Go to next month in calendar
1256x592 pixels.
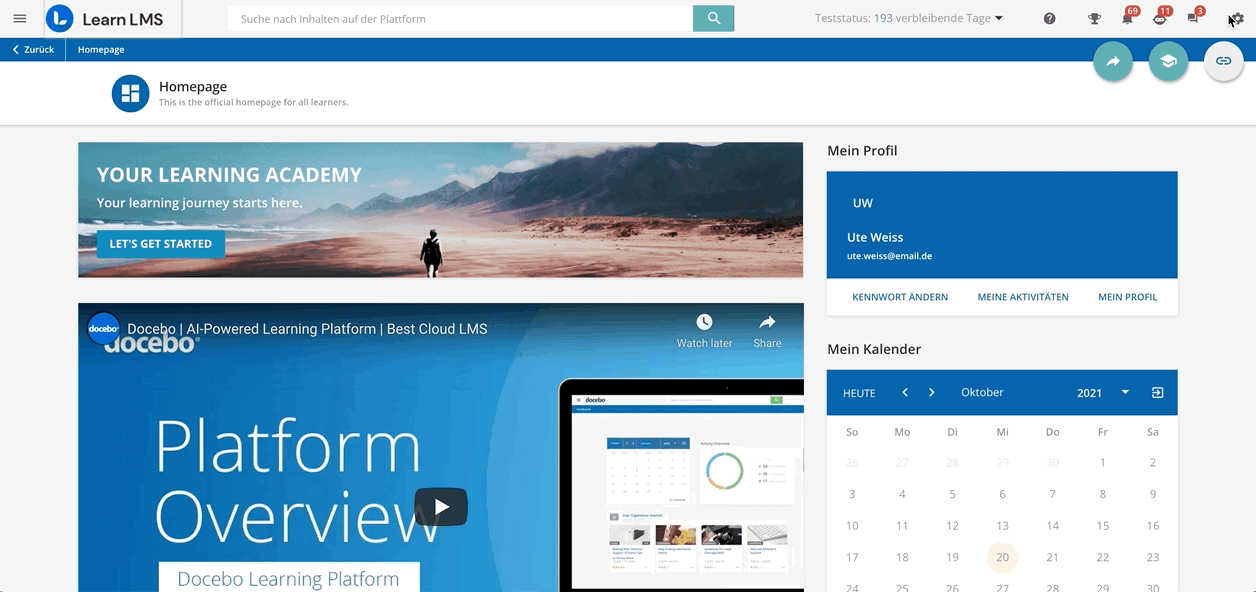[x=931, y=393]
